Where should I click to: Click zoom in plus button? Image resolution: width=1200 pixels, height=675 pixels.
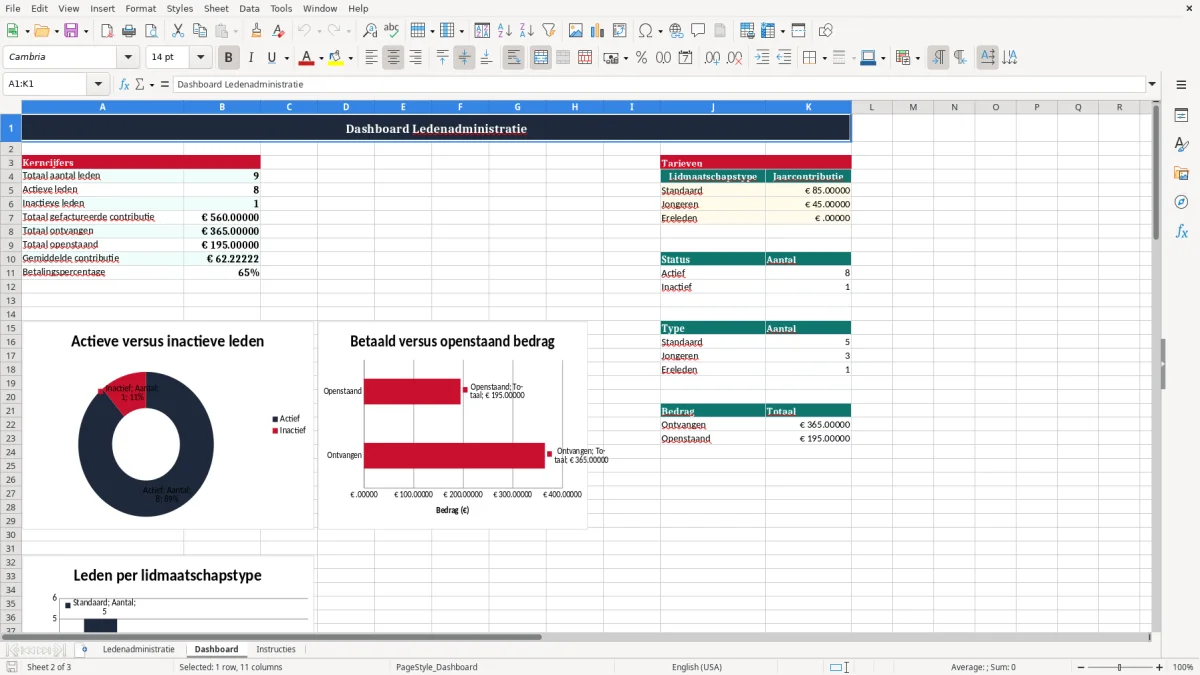tap(1160, 667)
